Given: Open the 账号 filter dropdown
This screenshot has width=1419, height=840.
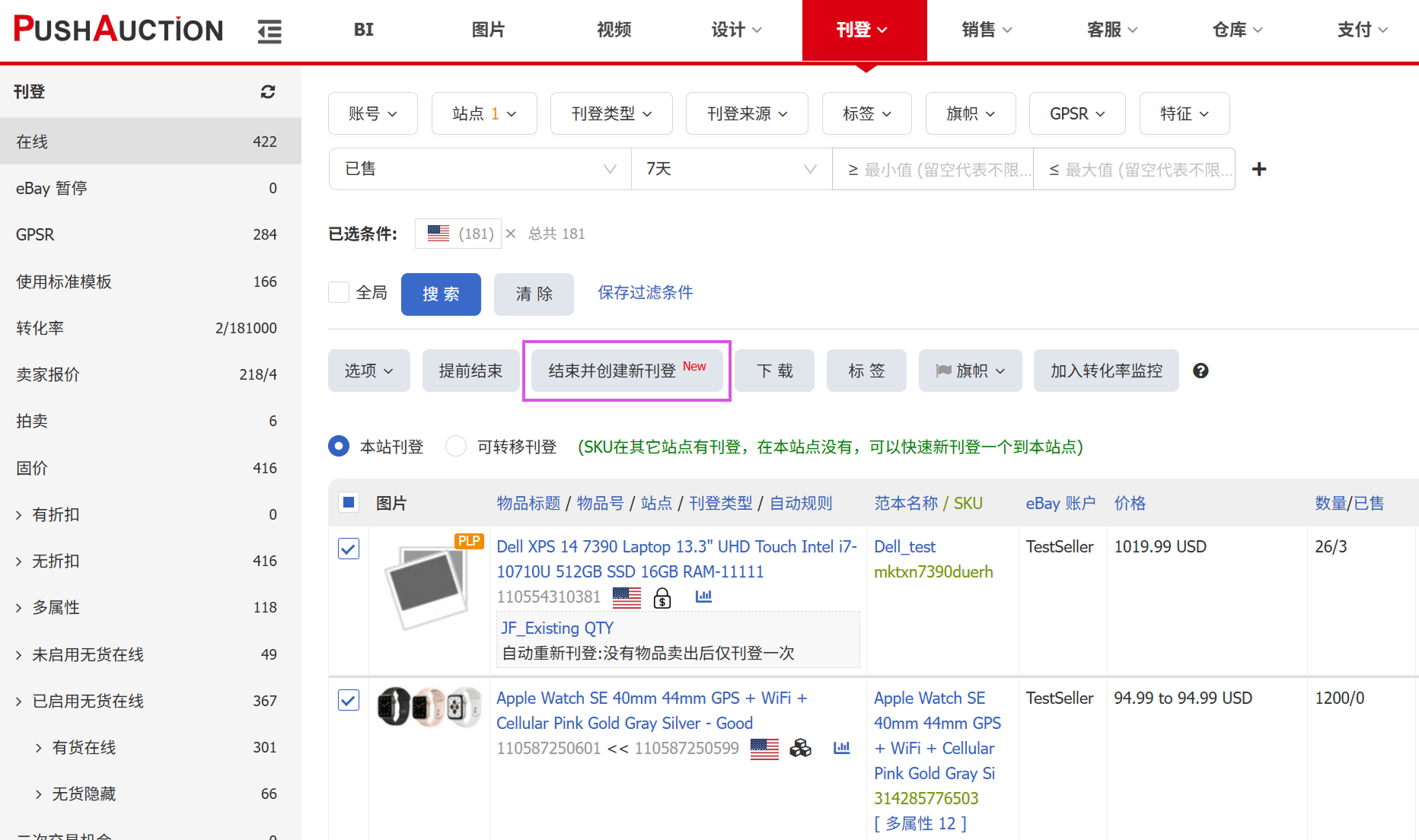Looking at the screenshot, I should point(372,113).
